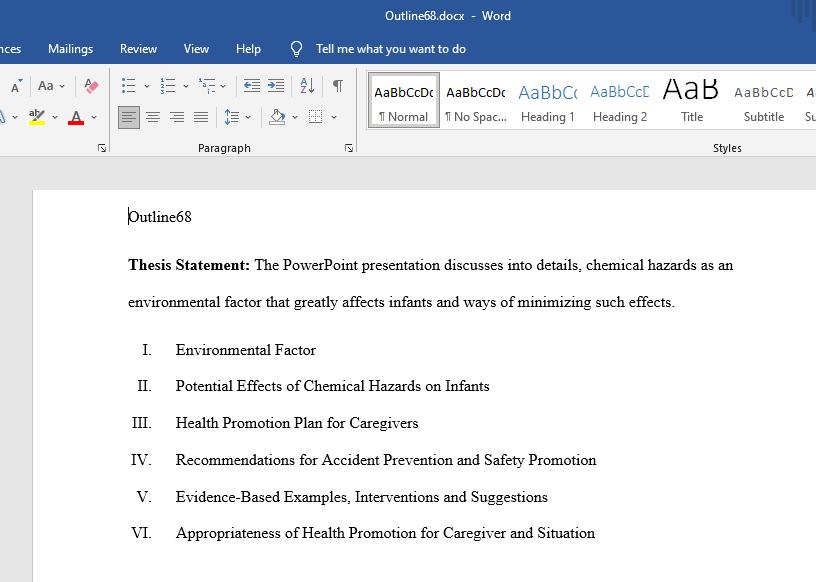Image resolution: width=816 pixels, height=582 pixels.
Task: Click the Outline68.docx title bar text
Action: click(x=425, y=16)
